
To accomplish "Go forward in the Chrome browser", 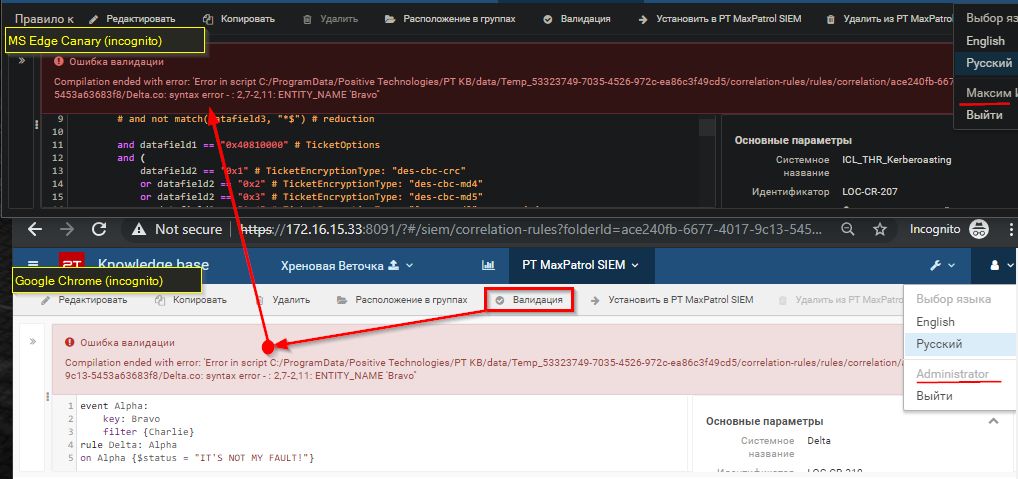I will pos(67,229).
